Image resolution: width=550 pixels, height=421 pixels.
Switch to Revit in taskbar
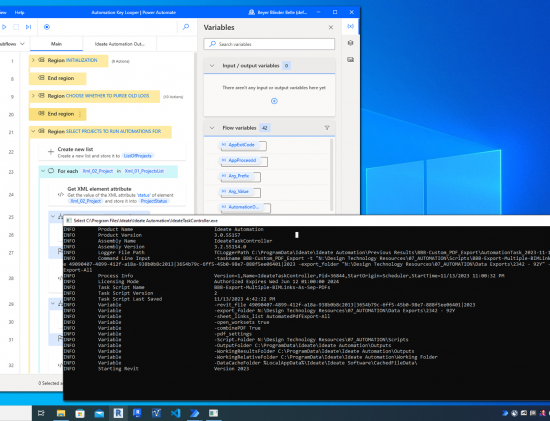point(118,413)
